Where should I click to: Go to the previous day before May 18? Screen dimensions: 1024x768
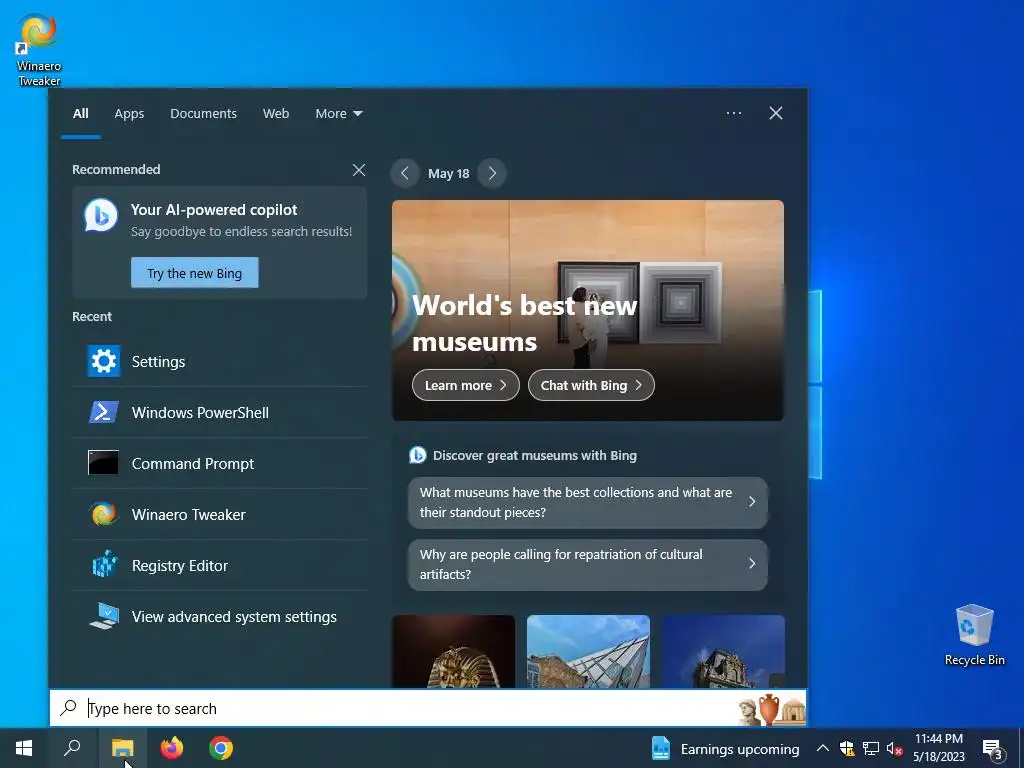[405, 174]
